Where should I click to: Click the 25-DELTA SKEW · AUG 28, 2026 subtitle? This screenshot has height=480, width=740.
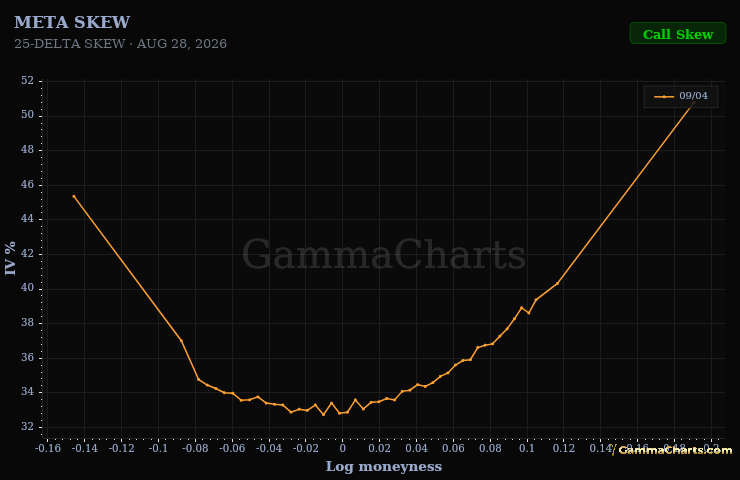click(120, 44)
